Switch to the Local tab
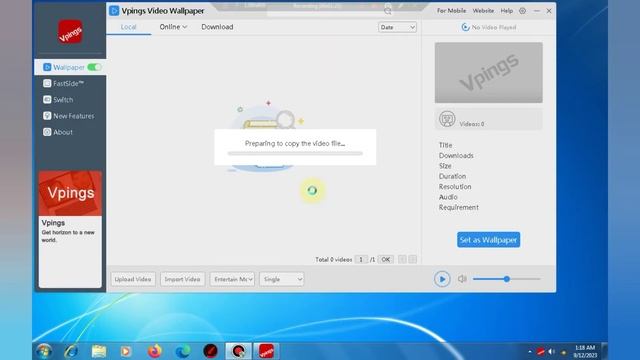 (x=128, y=27)
